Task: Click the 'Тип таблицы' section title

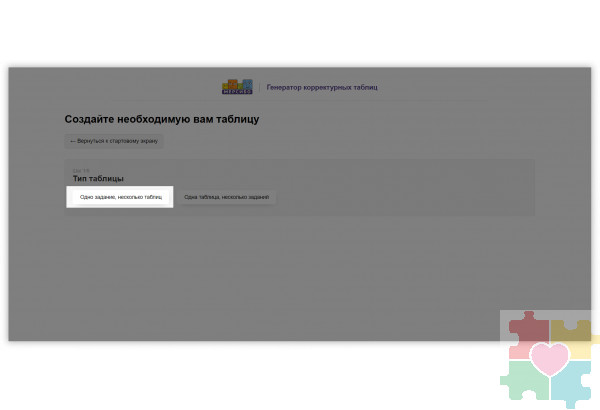Action: [98, 178]
